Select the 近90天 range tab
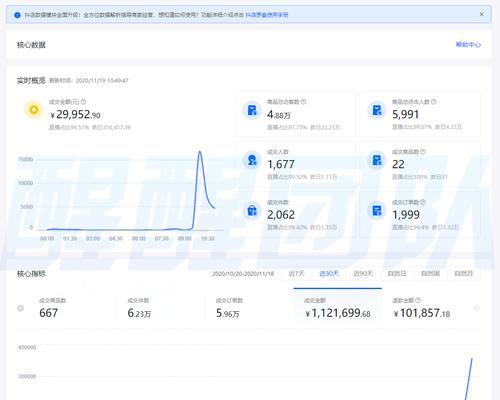This screenshot has height=400, width=500. tap(363, 273)
